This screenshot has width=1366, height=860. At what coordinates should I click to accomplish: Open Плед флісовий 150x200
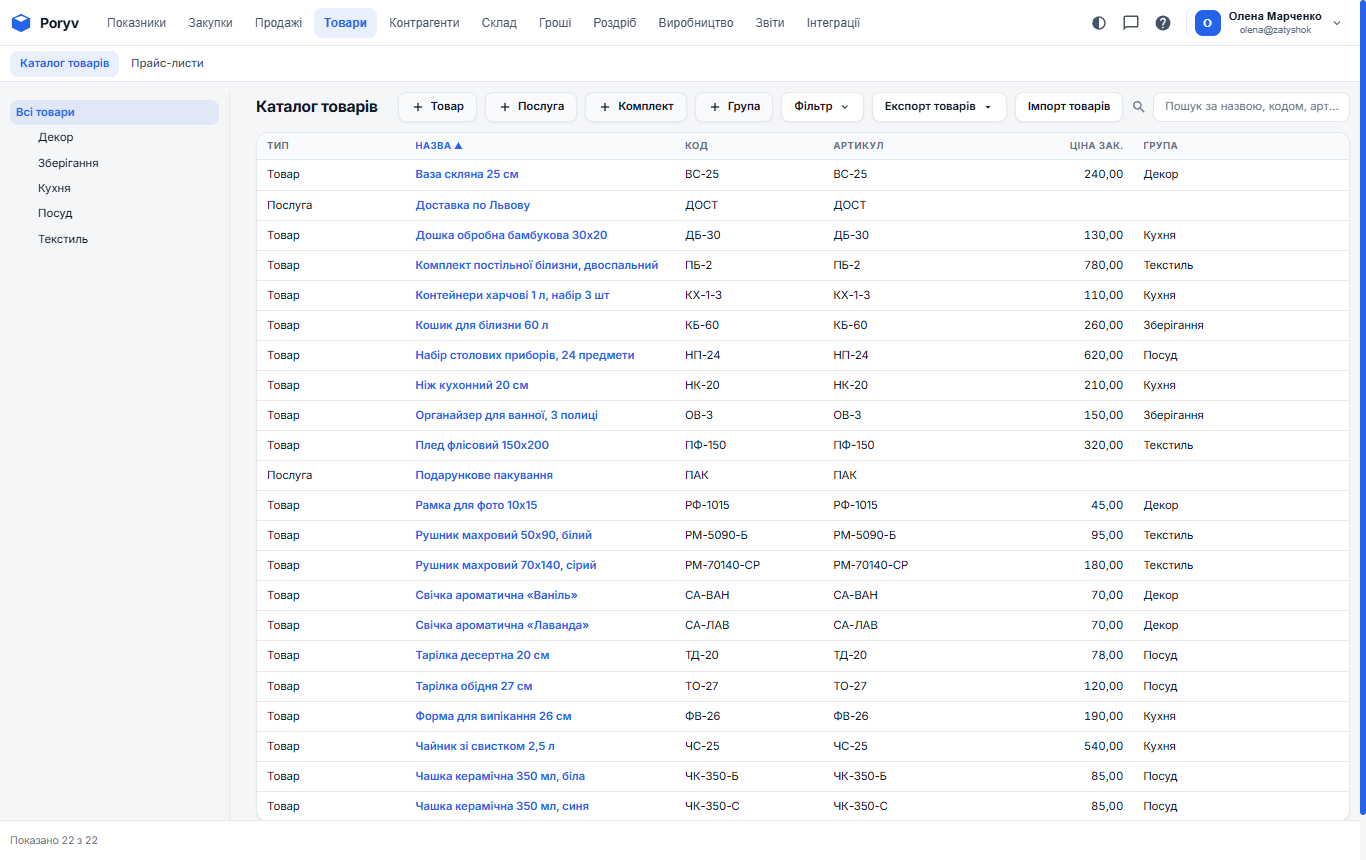point(482,445)
